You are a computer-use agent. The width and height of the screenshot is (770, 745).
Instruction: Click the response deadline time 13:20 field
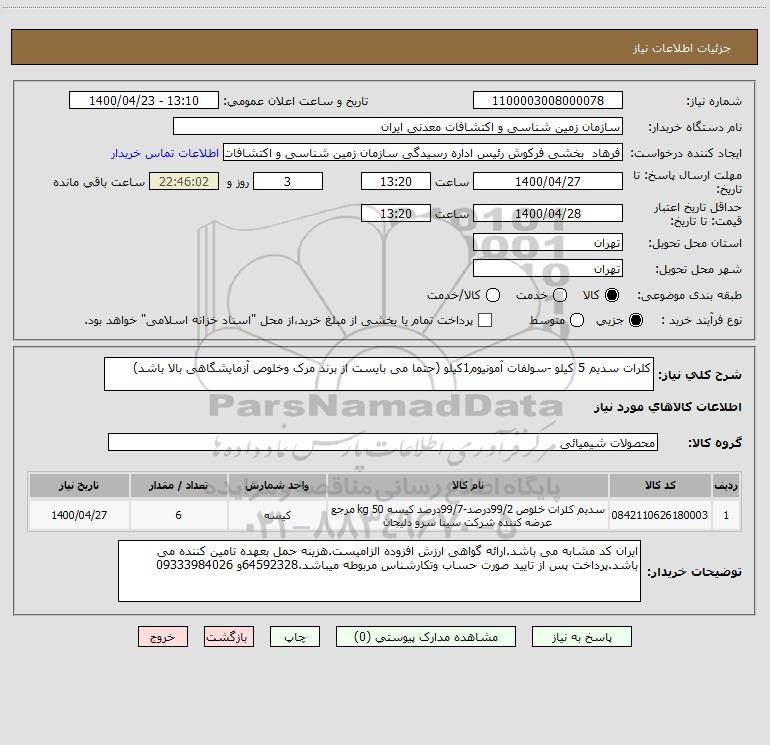(x=396, y=181)
